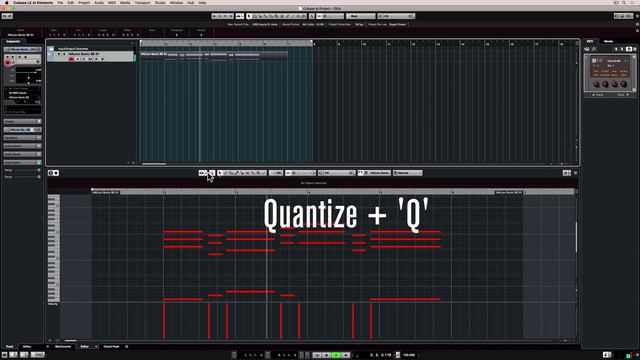Select Range Selection tool in project toolbar
The image size is (640, 360).
pos(255,16)
